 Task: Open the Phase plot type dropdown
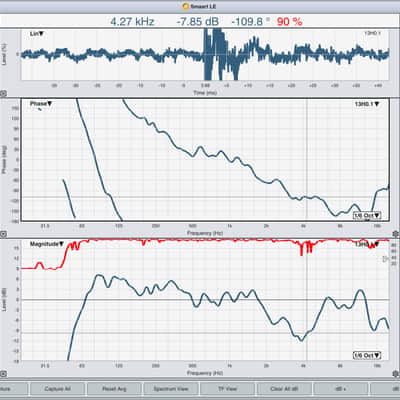pyautogui.click(x=41, y=104)
